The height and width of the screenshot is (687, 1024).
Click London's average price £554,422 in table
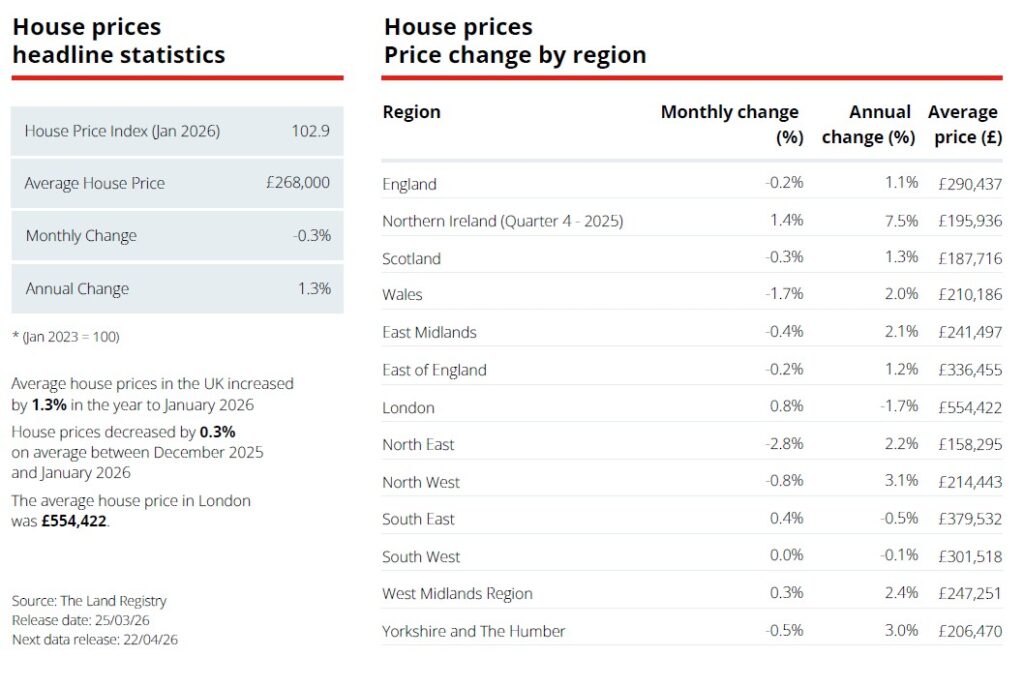970,407
